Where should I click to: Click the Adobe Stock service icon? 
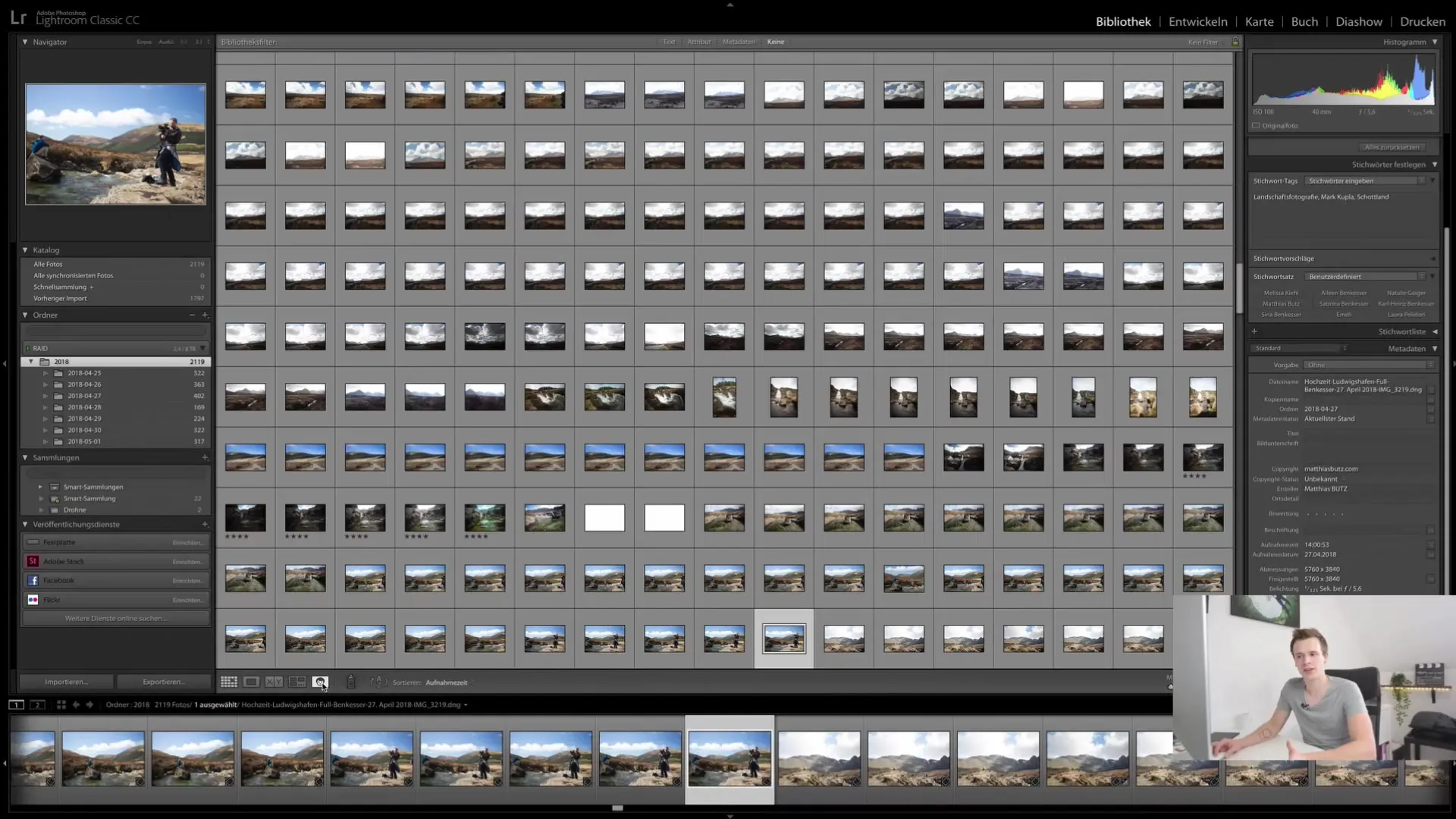(x=33, y=561)
